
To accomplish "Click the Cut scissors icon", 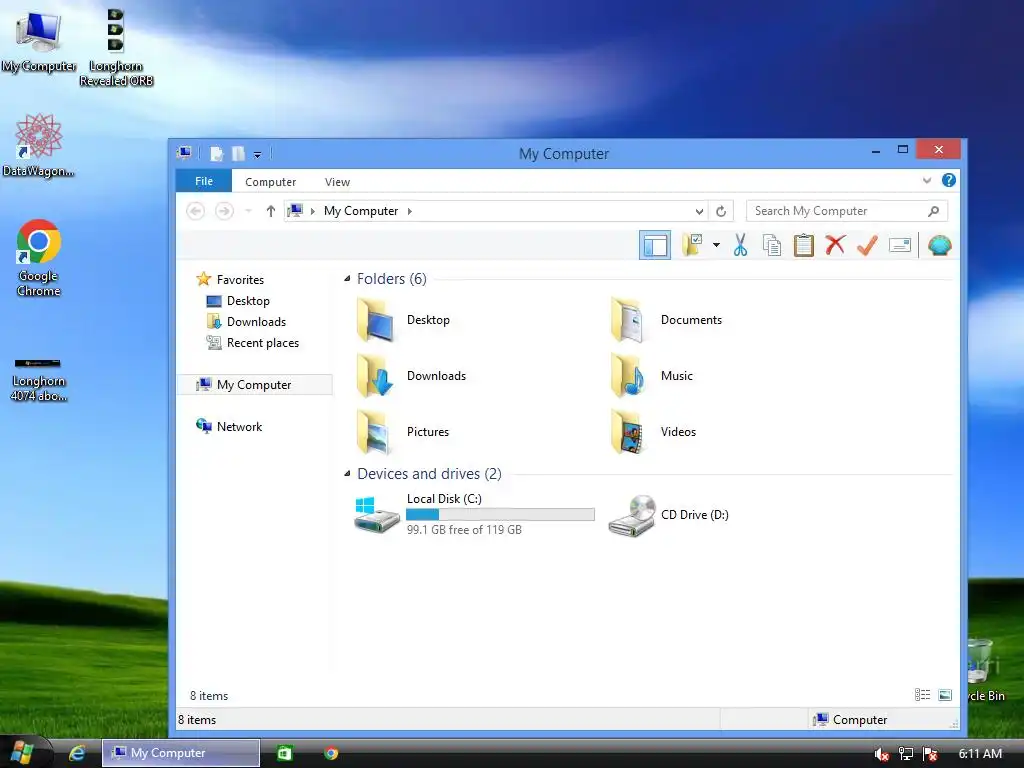I will pyautogui.click(x=740, y=246).
